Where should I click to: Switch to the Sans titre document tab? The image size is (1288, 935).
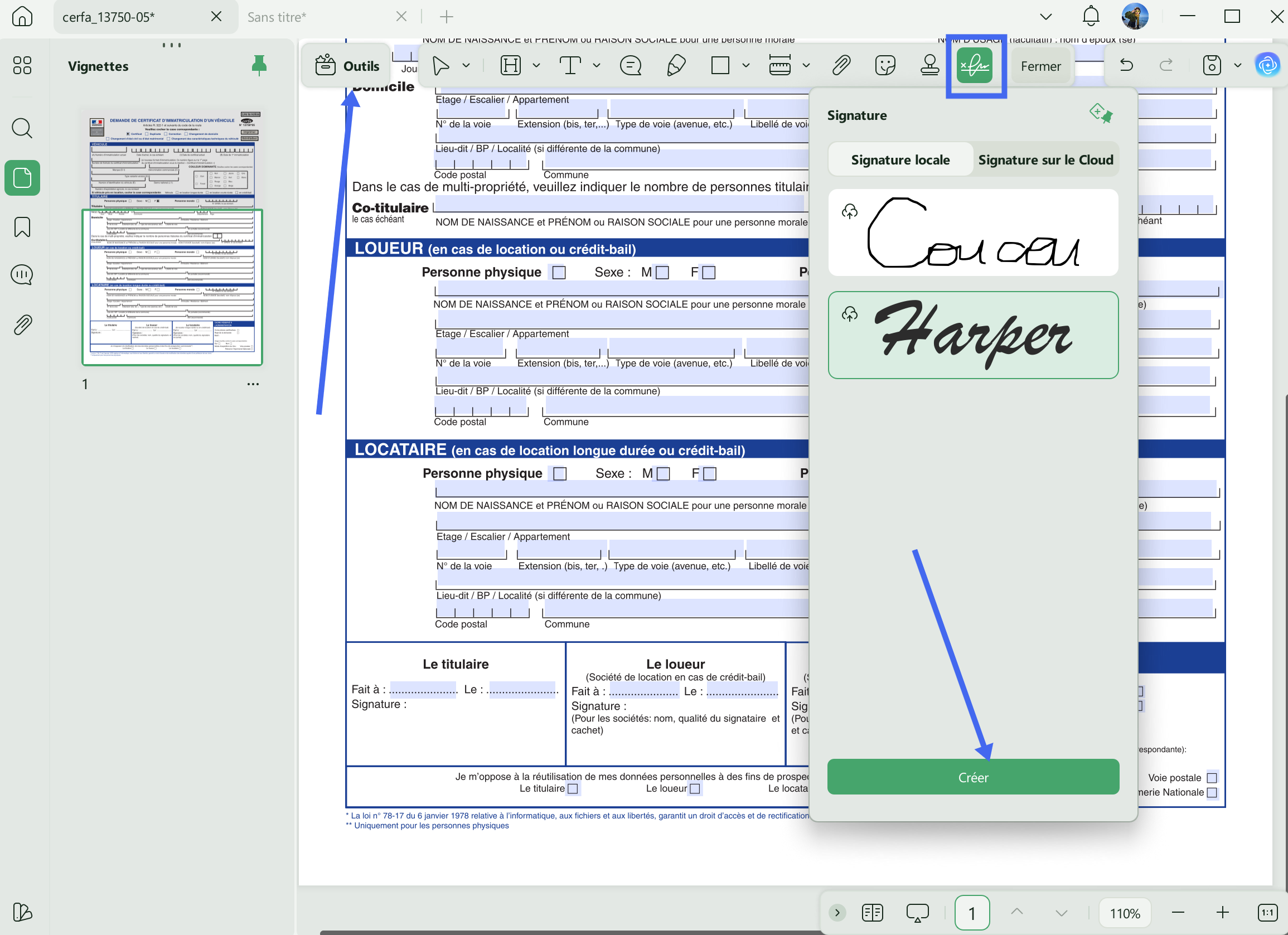pos(277,17)
